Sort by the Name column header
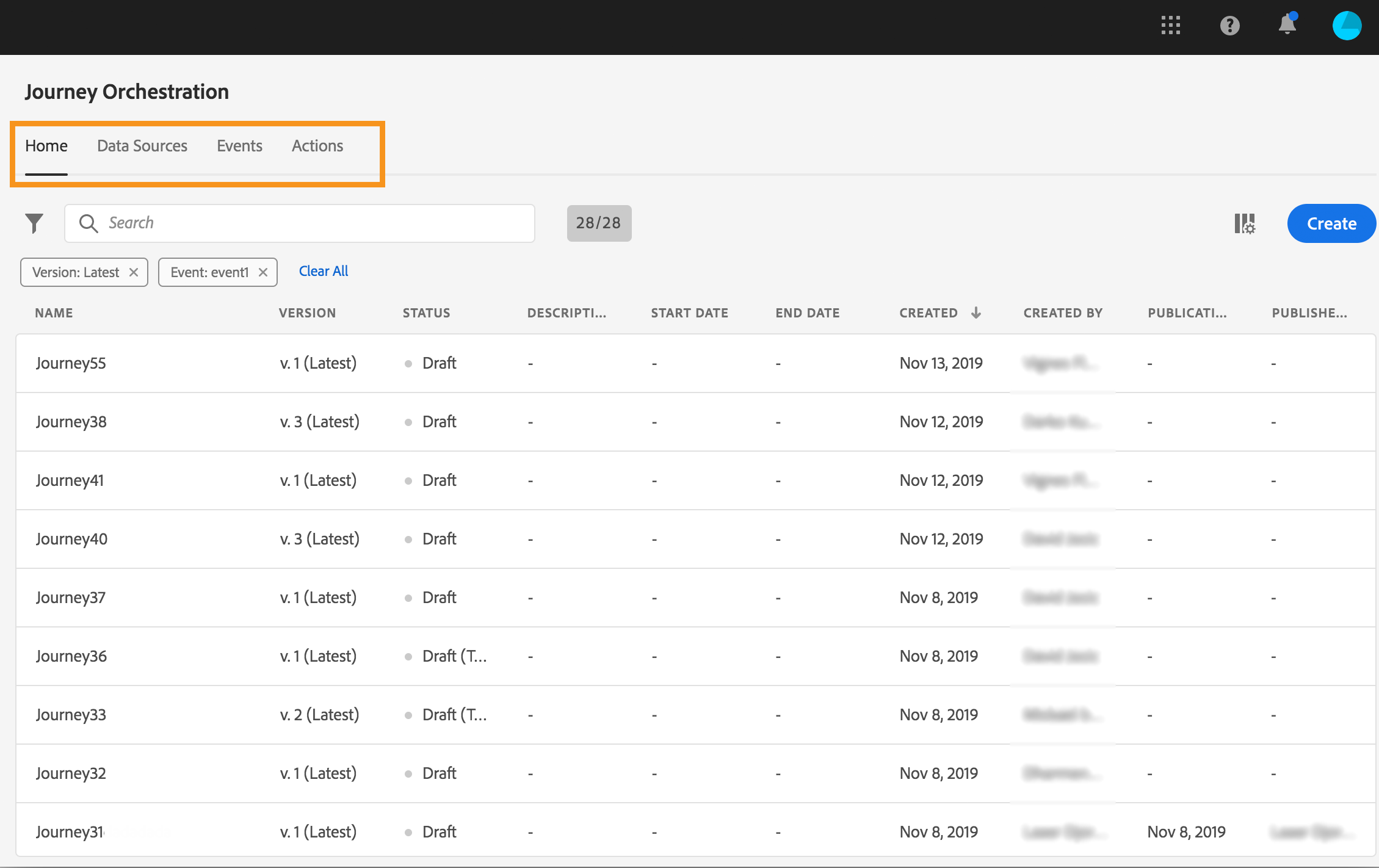Image resolution: width=1379 pixels, height=868 pixels. 54,313
